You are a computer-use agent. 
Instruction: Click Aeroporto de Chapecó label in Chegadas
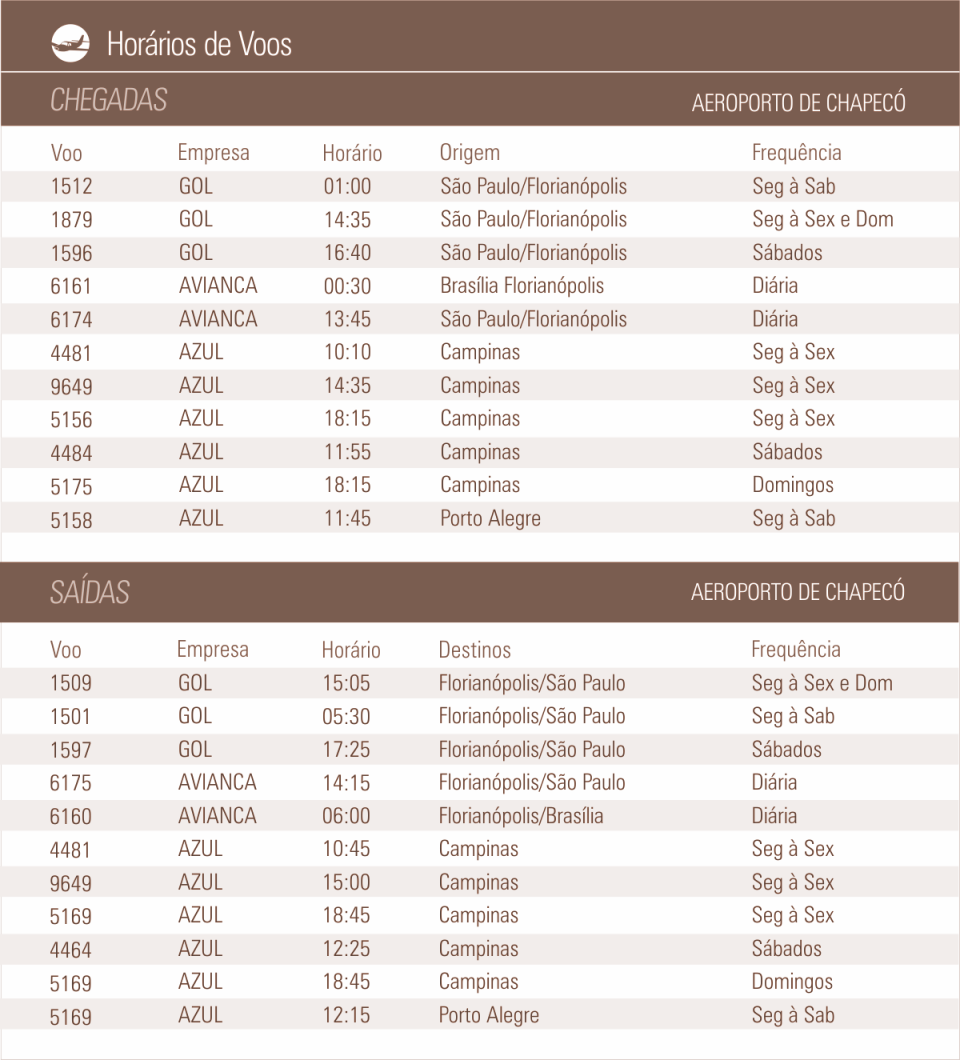coord(798,103)
